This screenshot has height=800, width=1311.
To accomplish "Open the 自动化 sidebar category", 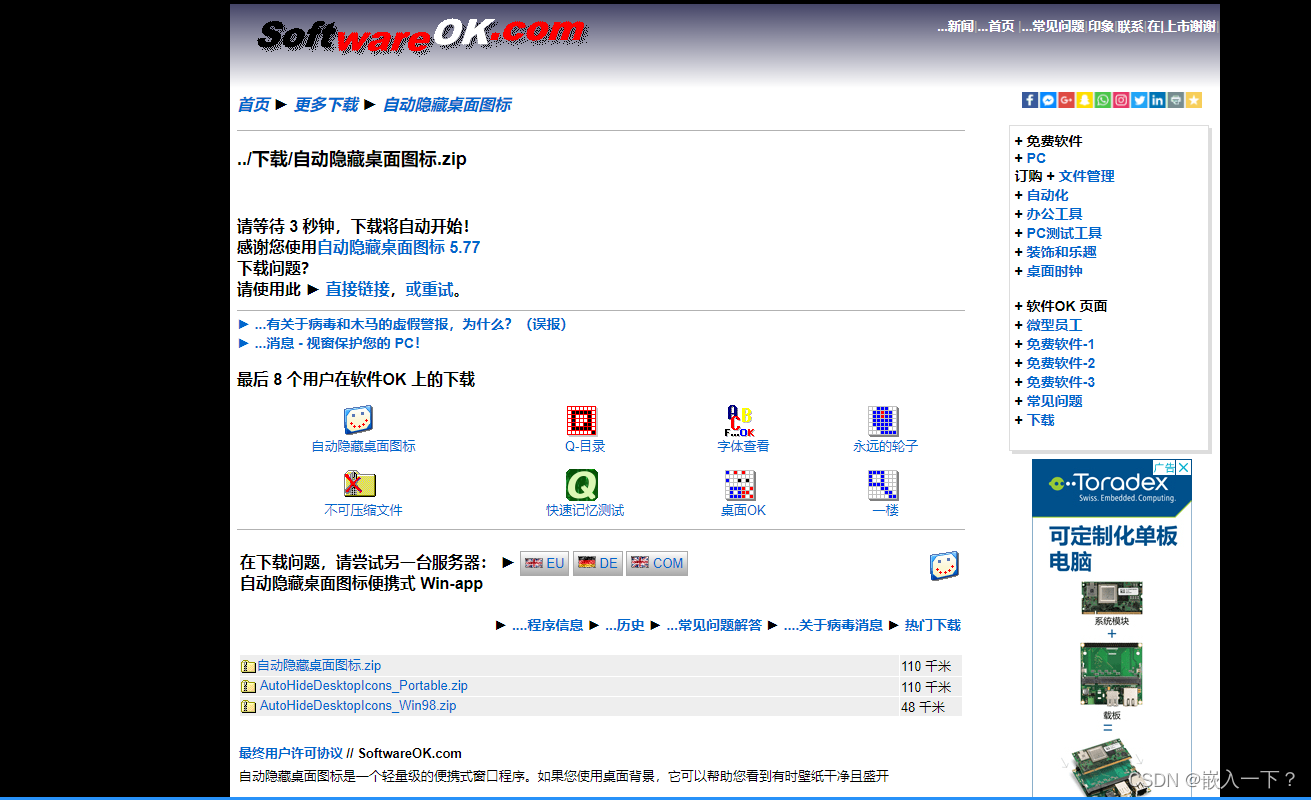I will point(1047,195).
